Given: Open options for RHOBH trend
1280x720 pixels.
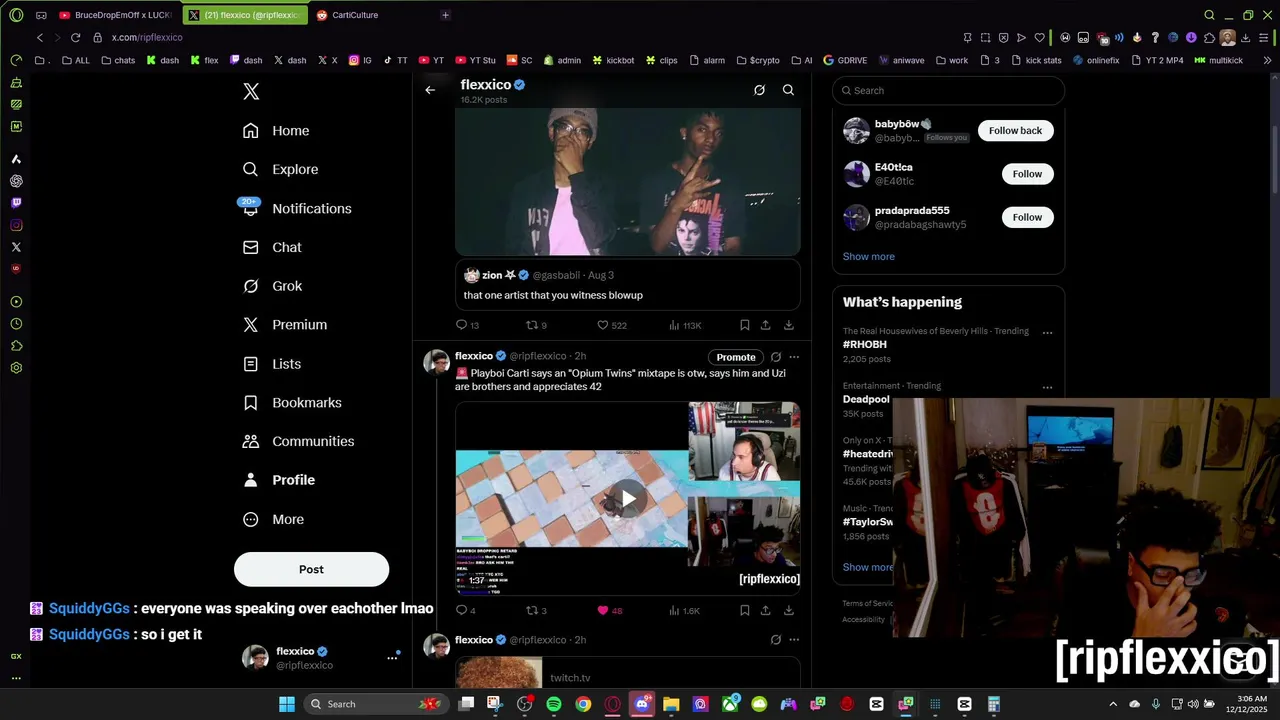Looking at the screenshot, I should pyautogui.click(x=1047, y=332).
